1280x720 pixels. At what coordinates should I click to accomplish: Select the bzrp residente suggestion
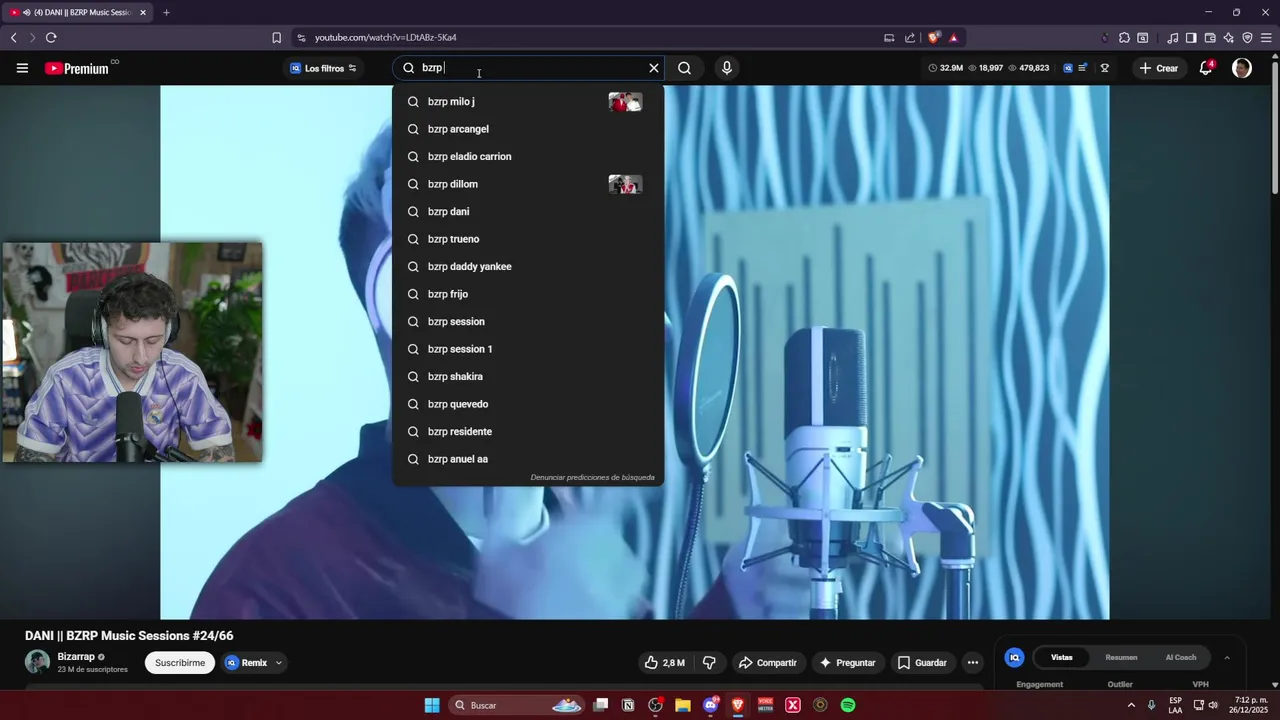tap(528, 432)
